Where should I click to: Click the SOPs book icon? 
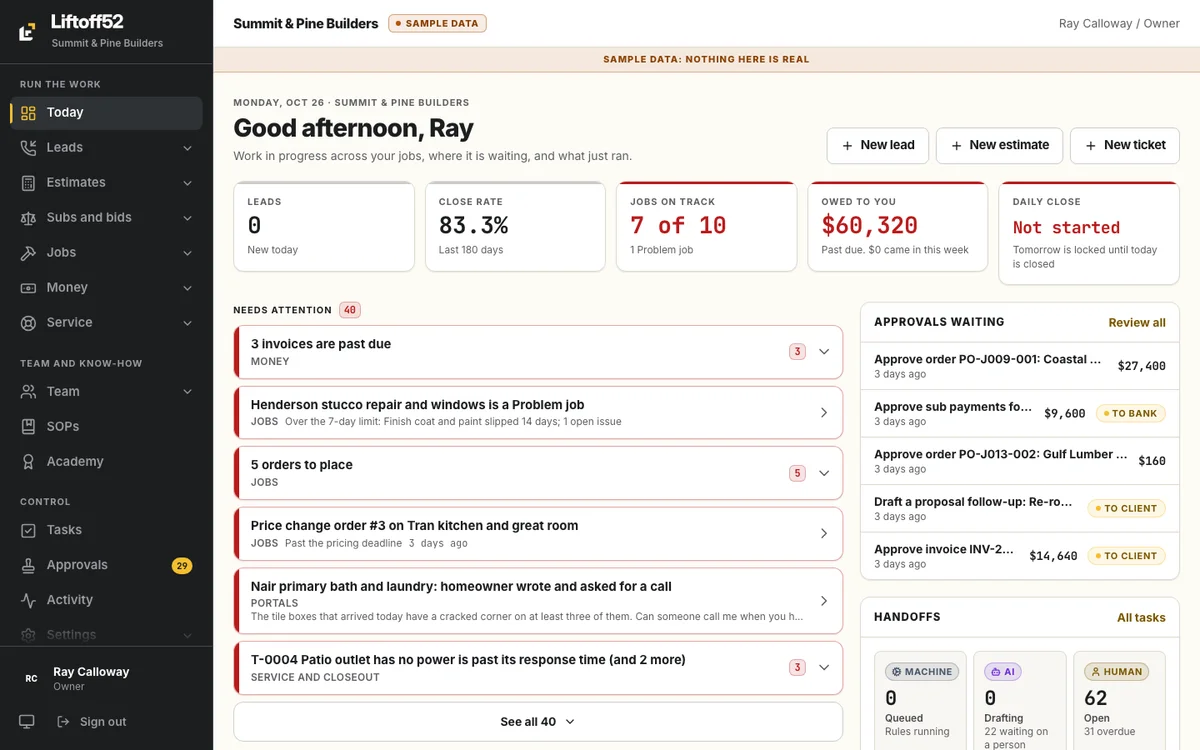pyautogui.click(x=28, y=427)
